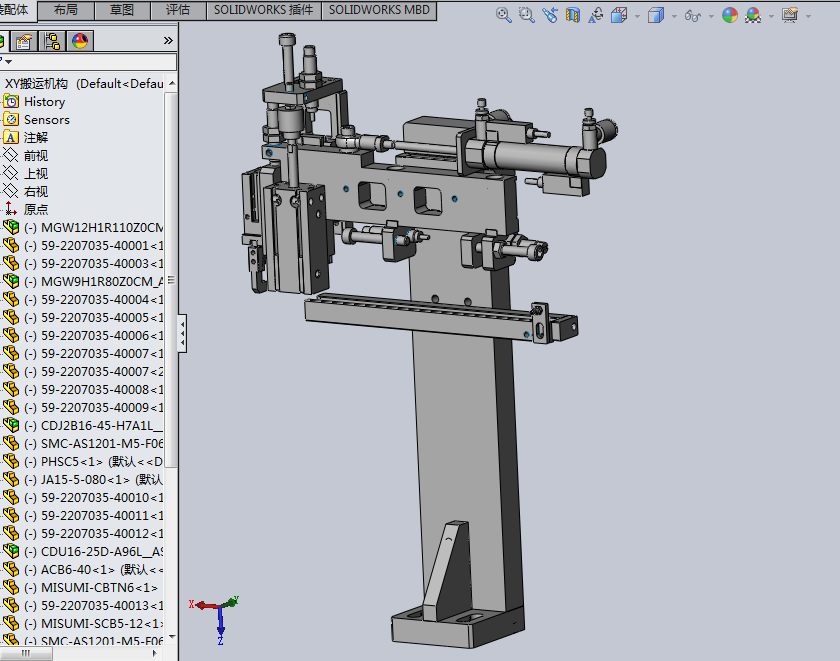The width and height of the screenshot is (840, 661).
Task: Click the Zoom to Fit icon
Action: coord(503,16)
